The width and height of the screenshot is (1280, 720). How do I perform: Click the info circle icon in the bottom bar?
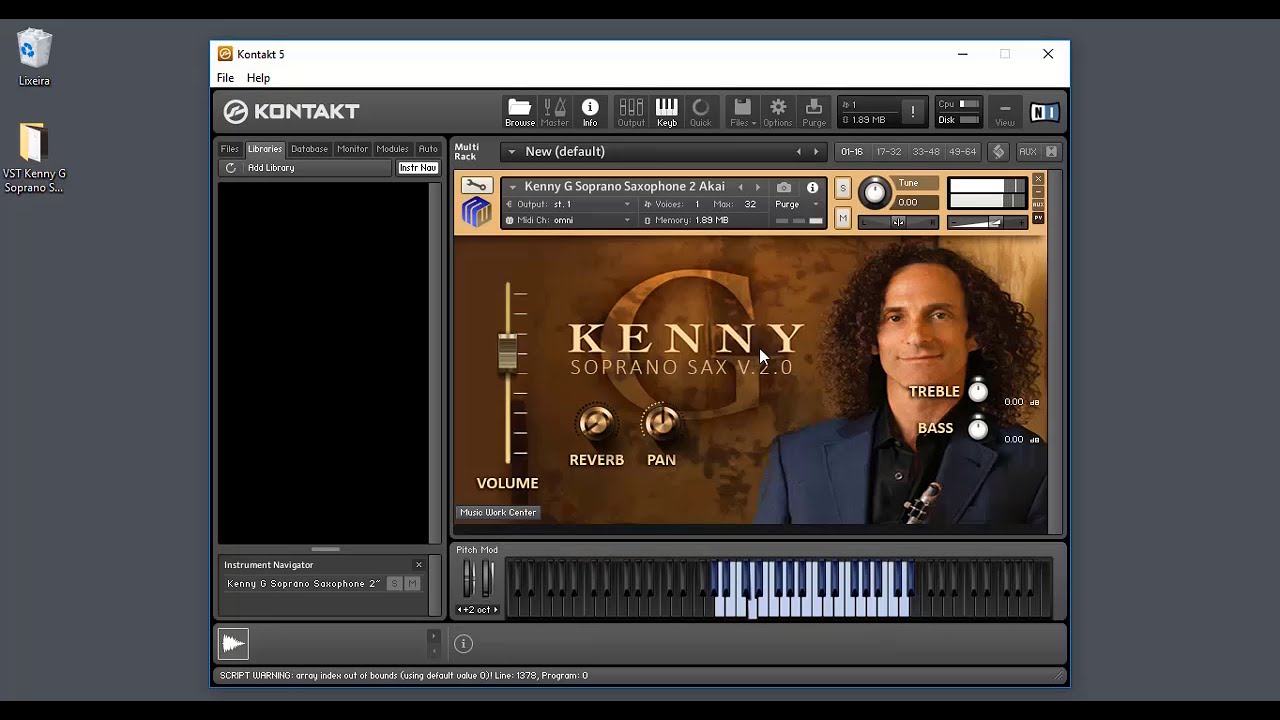coord(463,644)
